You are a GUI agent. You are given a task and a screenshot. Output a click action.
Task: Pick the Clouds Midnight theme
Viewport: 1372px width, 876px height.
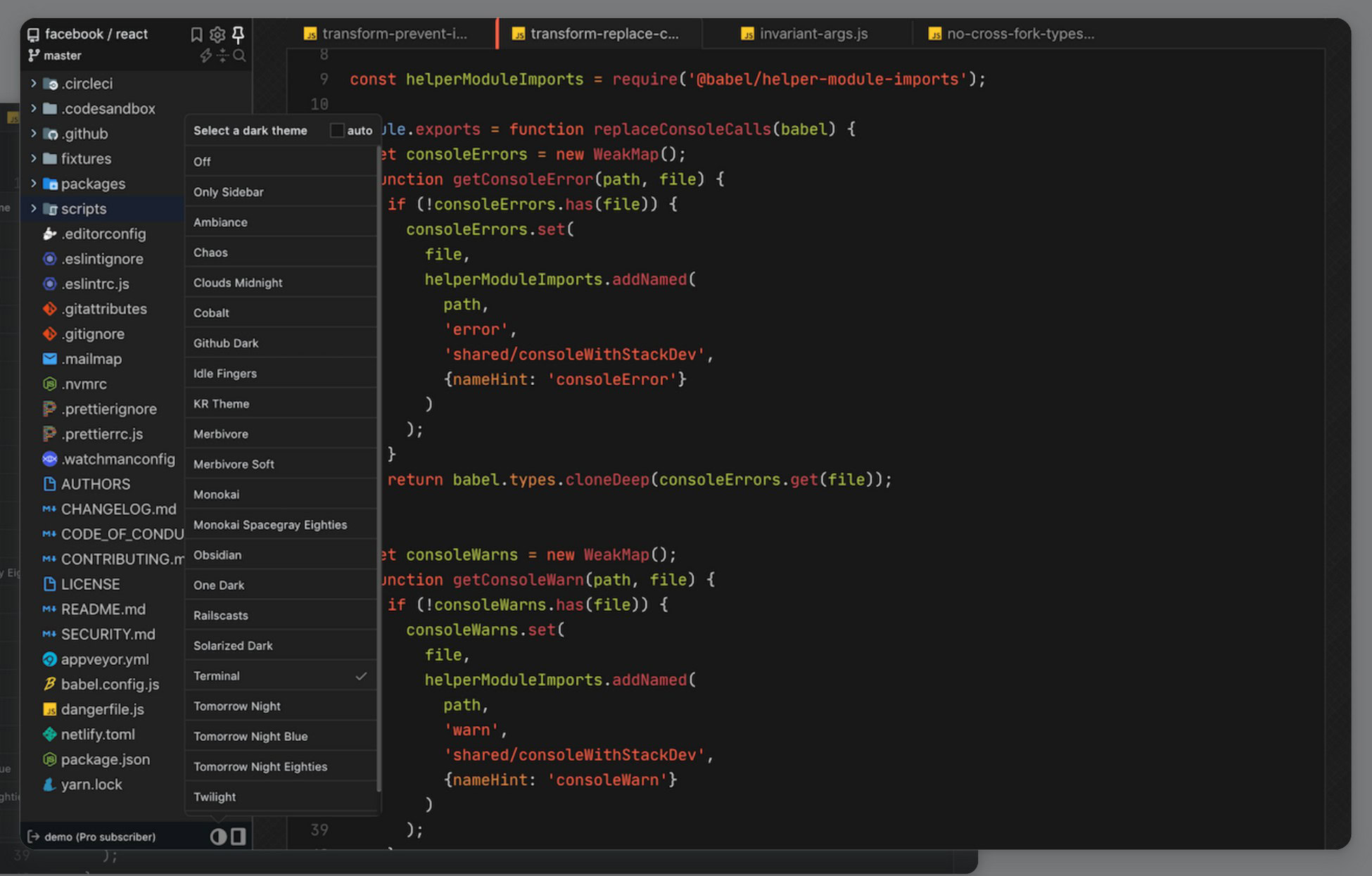point(281,282)
